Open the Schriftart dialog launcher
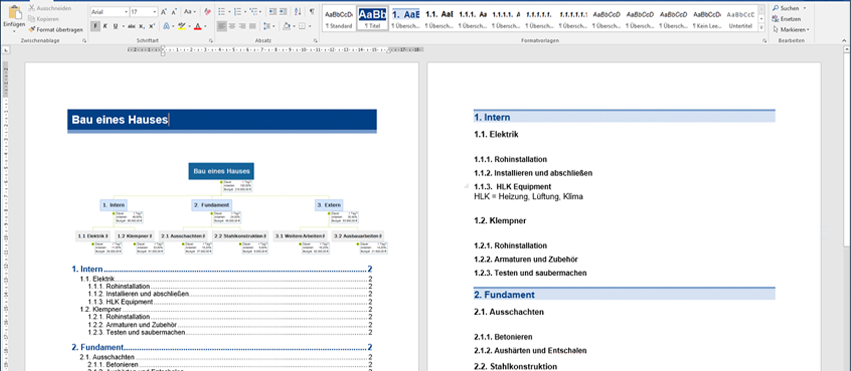The width and height of the screenshot is (851, 371). pyautogui.click(x=211, y=41)
